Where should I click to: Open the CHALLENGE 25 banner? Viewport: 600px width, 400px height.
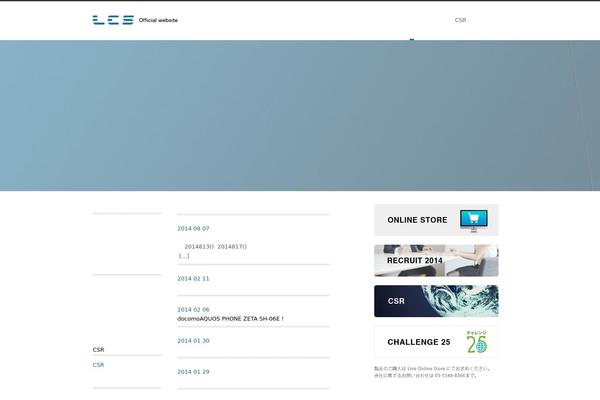(x=436, y=342)
